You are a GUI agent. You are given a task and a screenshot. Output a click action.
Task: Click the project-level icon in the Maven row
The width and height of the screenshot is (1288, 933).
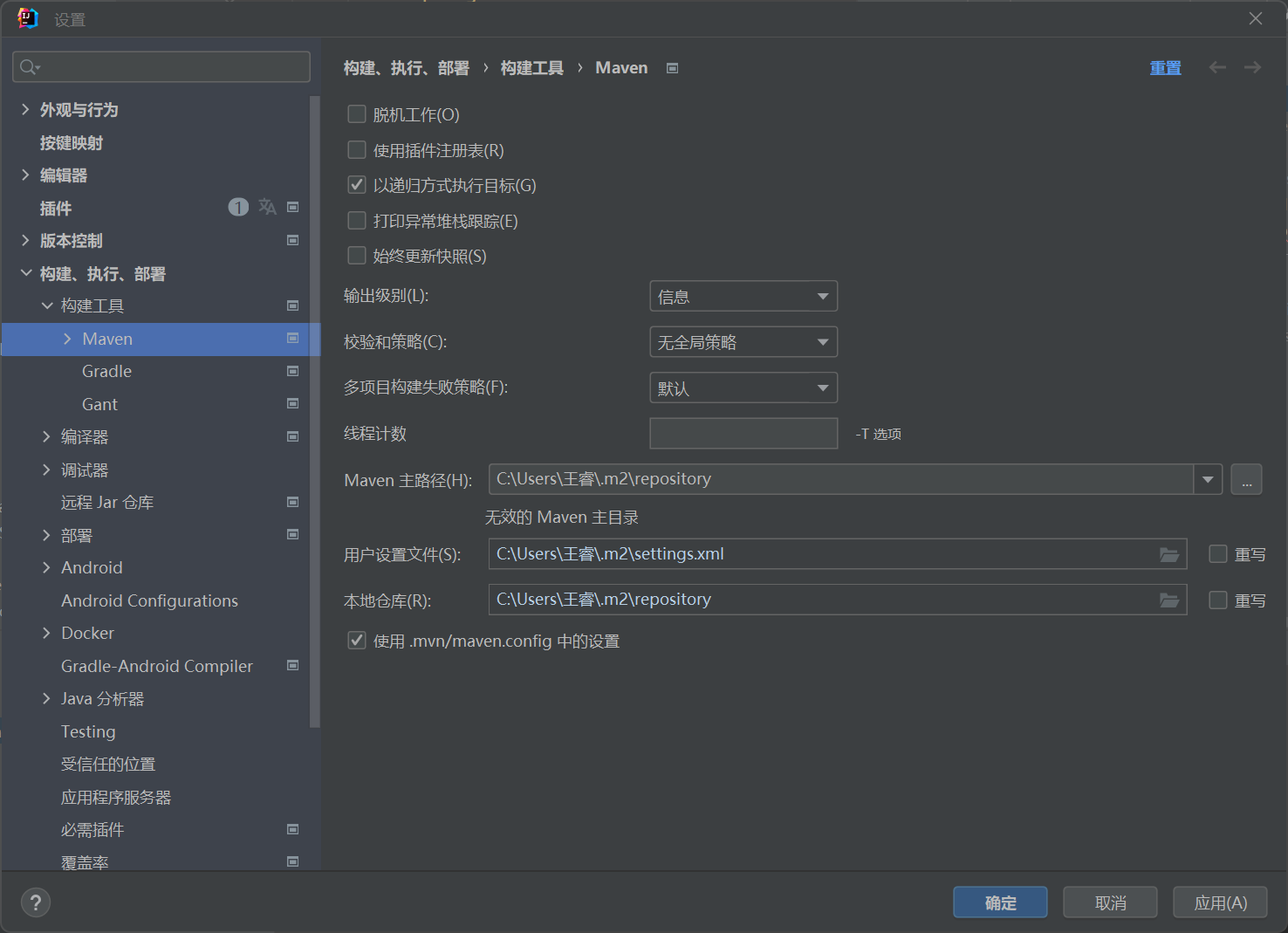293,338
